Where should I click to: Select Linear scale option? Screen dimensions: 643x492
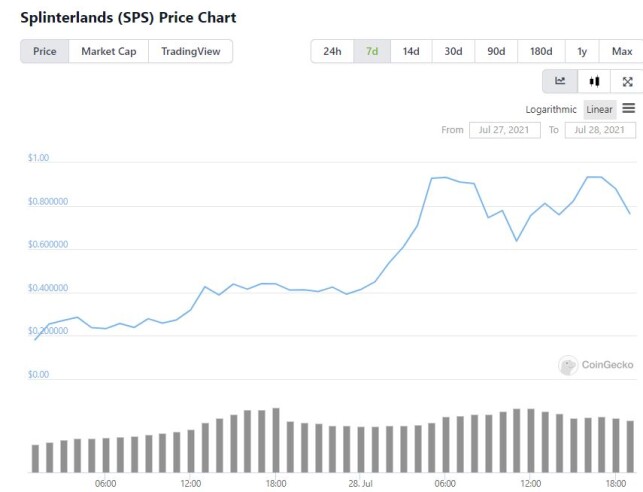pos(600,109)
